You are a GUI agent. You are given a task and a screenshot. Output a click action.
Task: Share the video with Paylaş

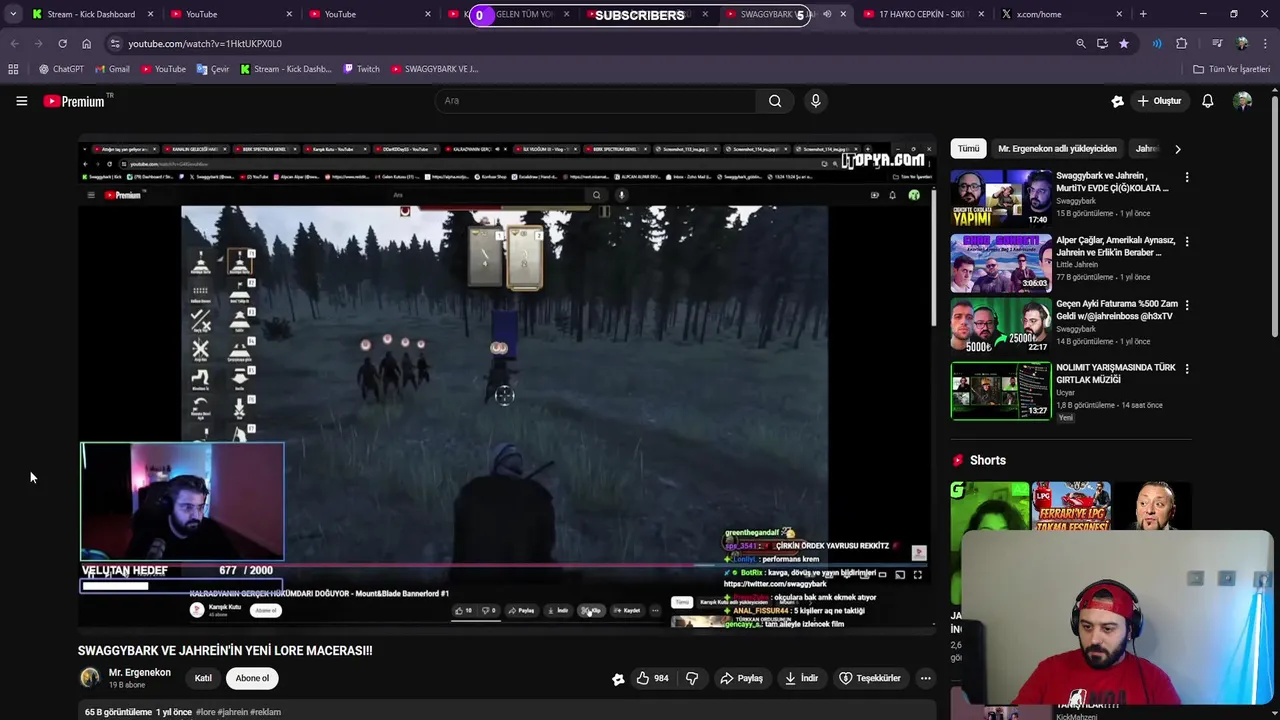coord(741,678)
